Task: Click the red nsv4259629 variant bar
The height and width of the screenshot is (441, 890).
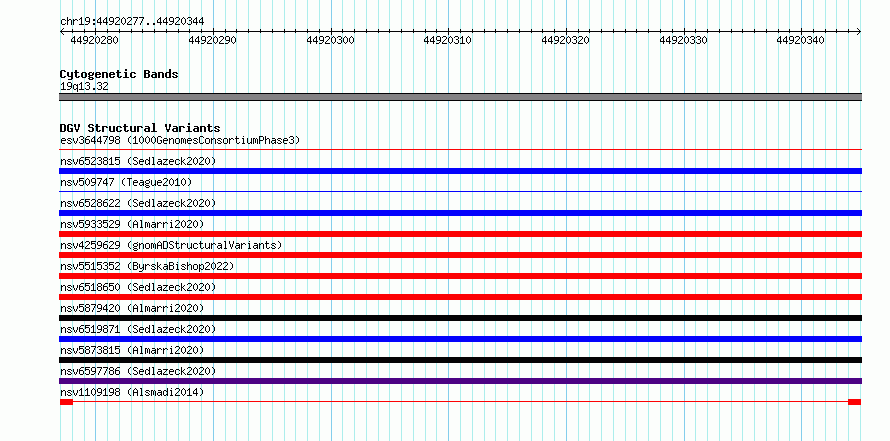Action: (460, 255)
